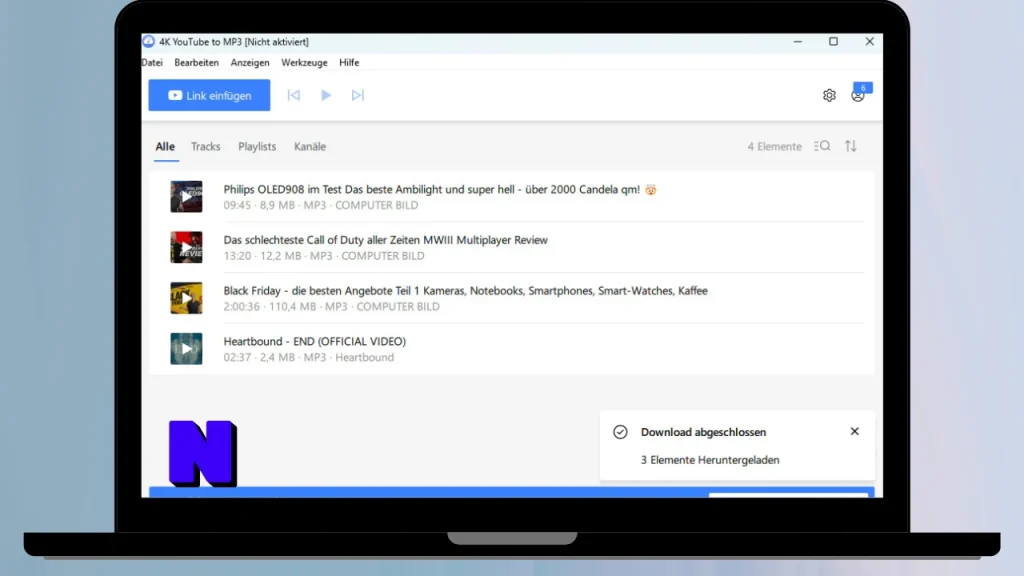This screenshot has height=576, width=1024.
Task: Open the Datei menu
Action: (x=152, y=63)
